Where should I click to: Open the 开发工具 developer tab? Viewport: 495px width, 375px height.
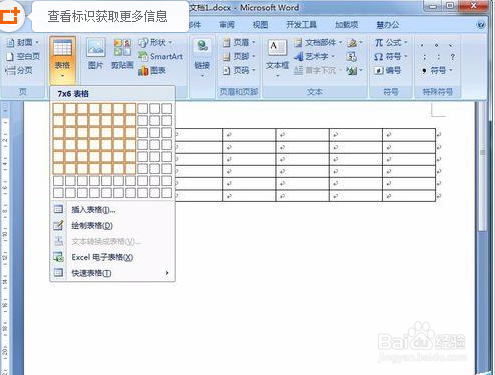pyautogui.click(x=301, y=25)
